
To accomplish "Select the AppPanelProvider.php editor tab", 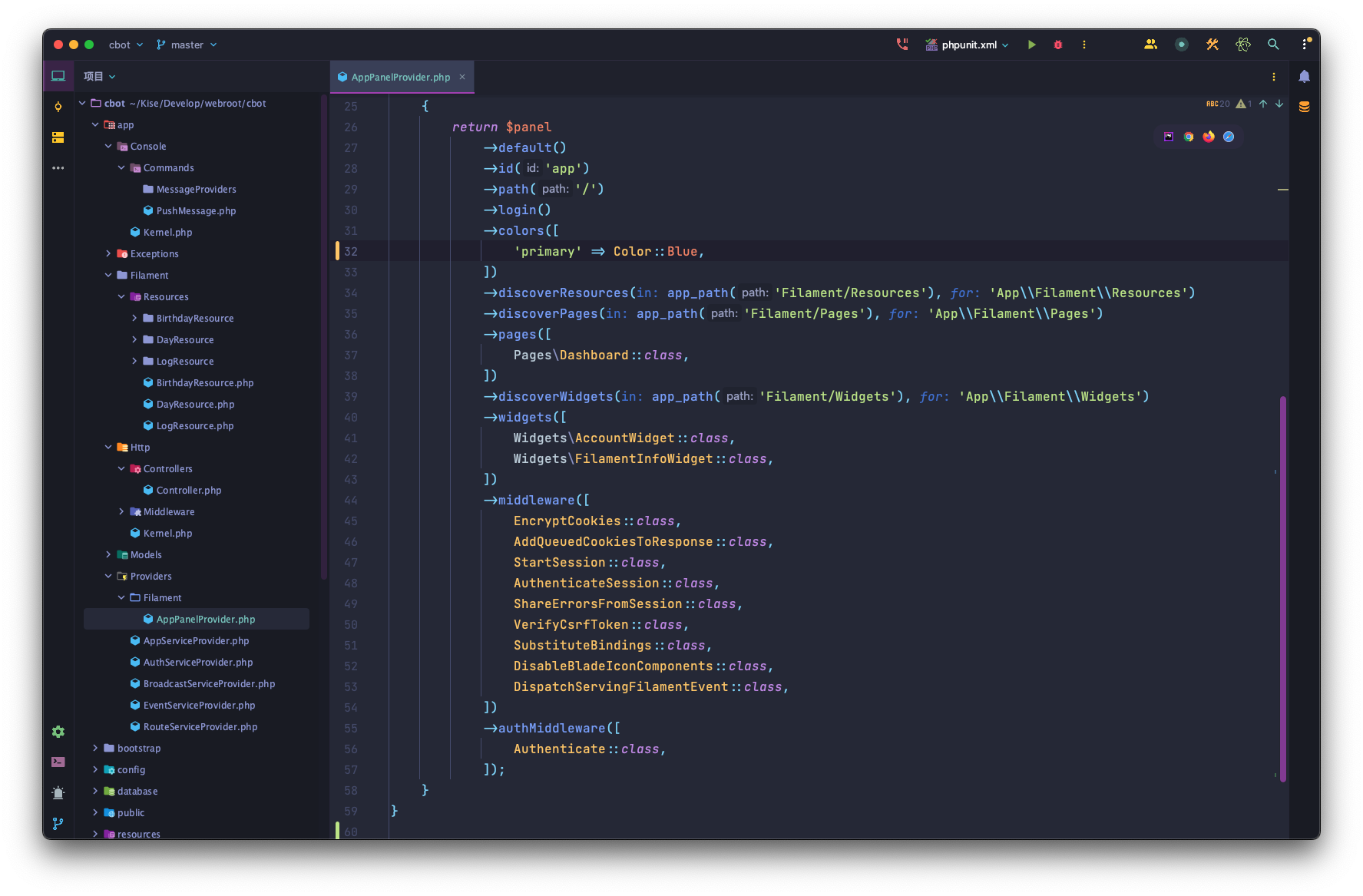I will pos(399,77).
